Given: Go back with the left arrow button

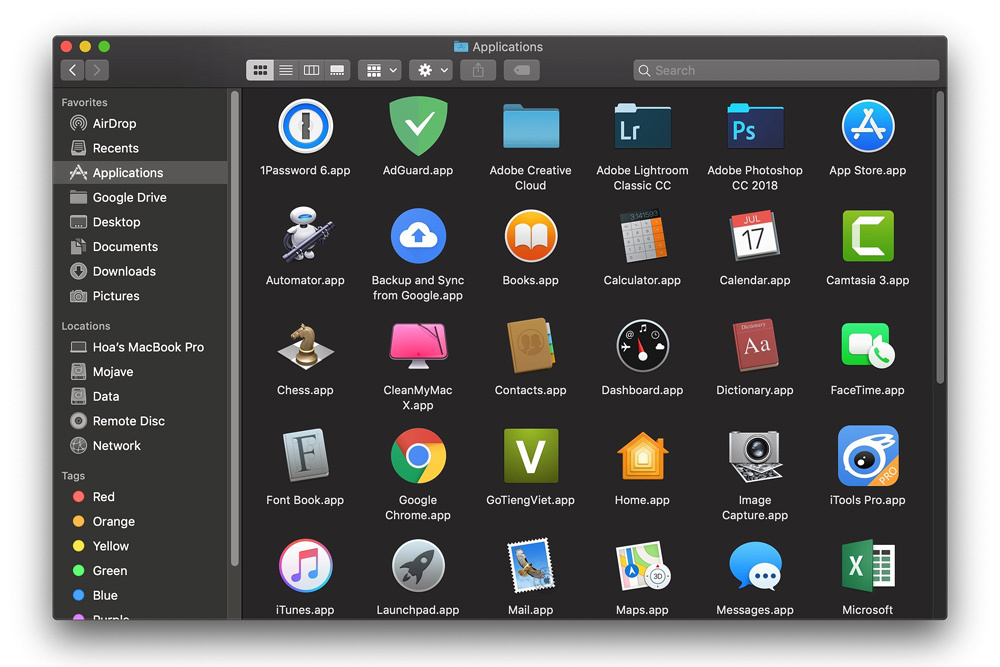Looking at the screenshot, I should point(73,70).
